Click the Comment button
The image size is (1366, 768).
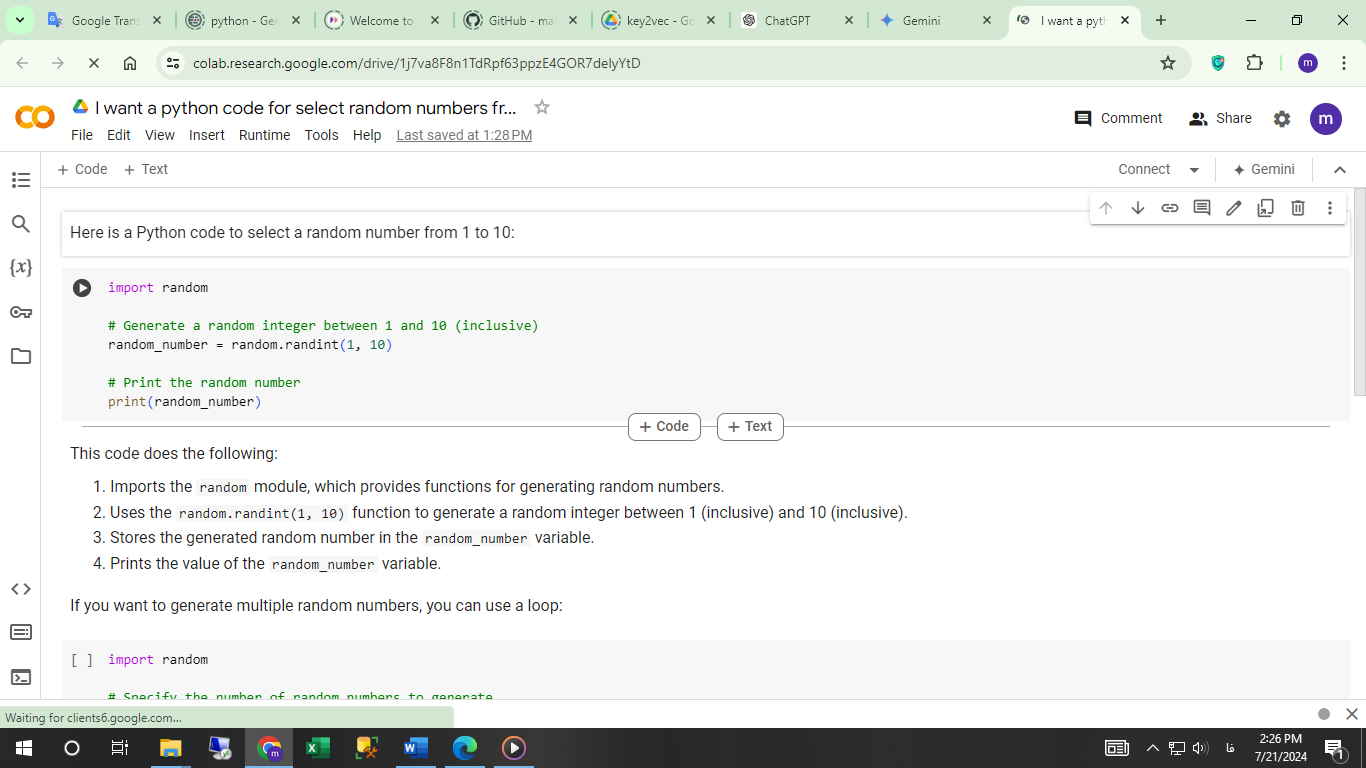1118,118
